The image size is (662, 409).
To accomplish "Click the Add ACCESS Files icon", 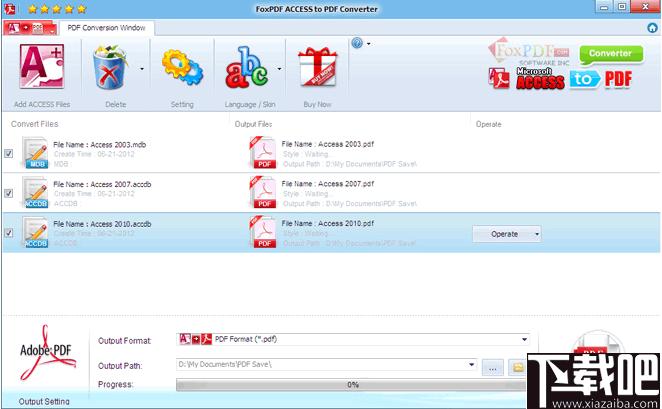I will coord(41,67).
